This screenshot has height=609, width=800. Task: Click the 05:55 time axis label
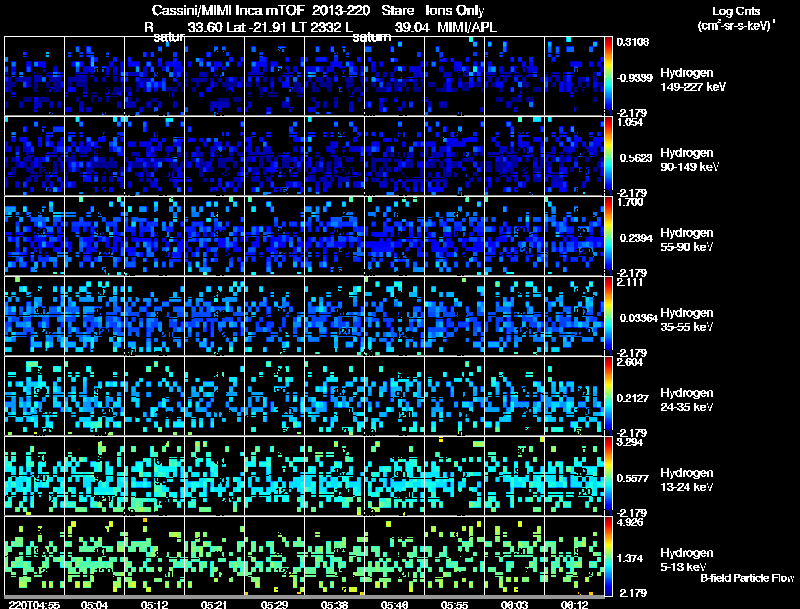[454, 605]
